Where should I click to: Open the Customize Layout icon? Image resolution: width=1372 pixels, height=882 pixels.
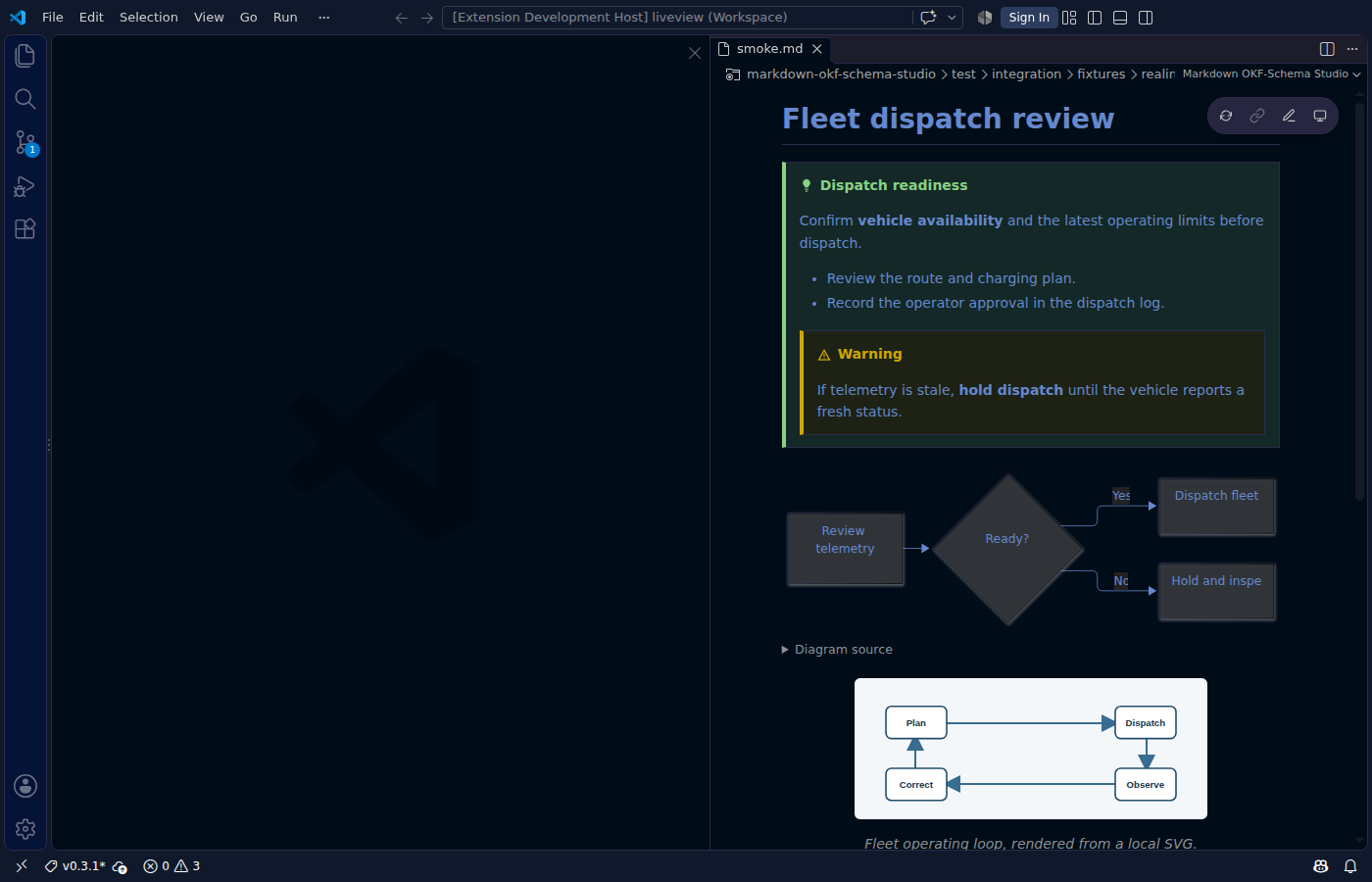(x=1069, y=18)
